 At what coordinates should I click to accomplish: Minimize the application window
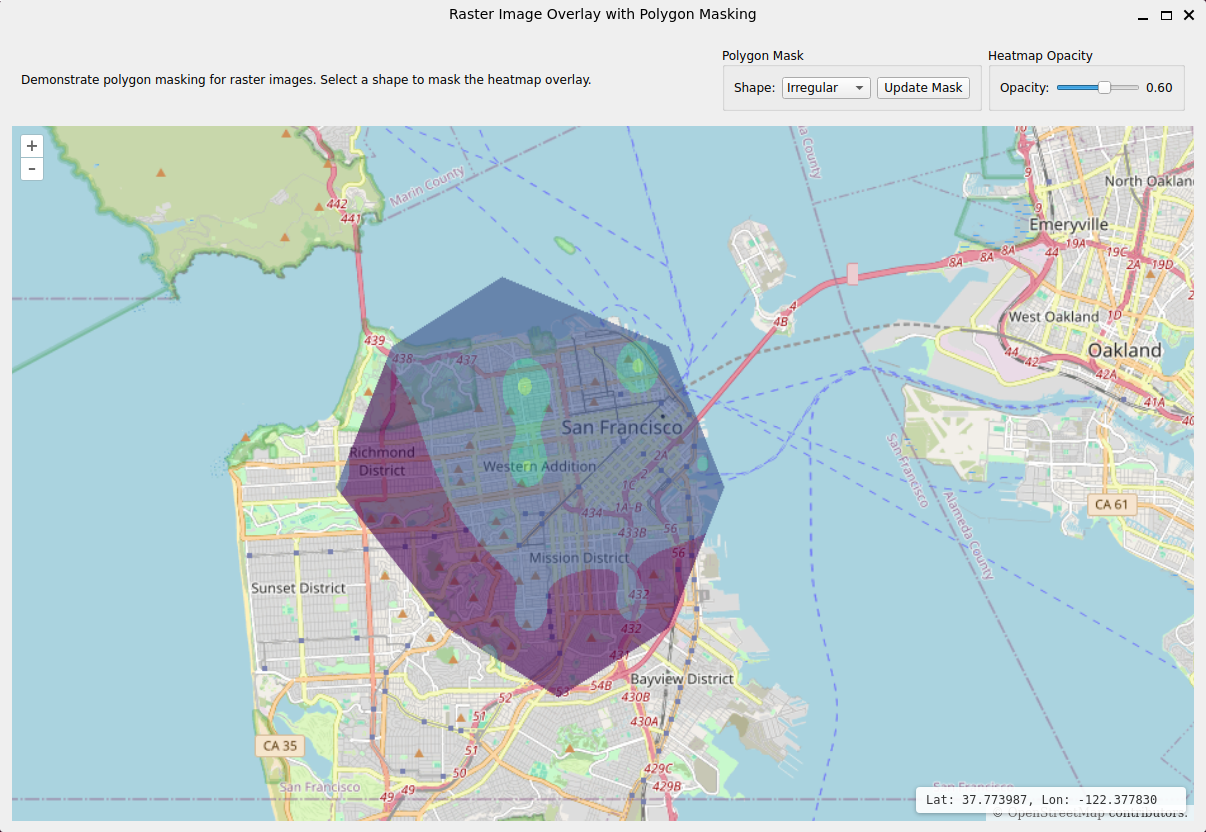pos(1143,16)
